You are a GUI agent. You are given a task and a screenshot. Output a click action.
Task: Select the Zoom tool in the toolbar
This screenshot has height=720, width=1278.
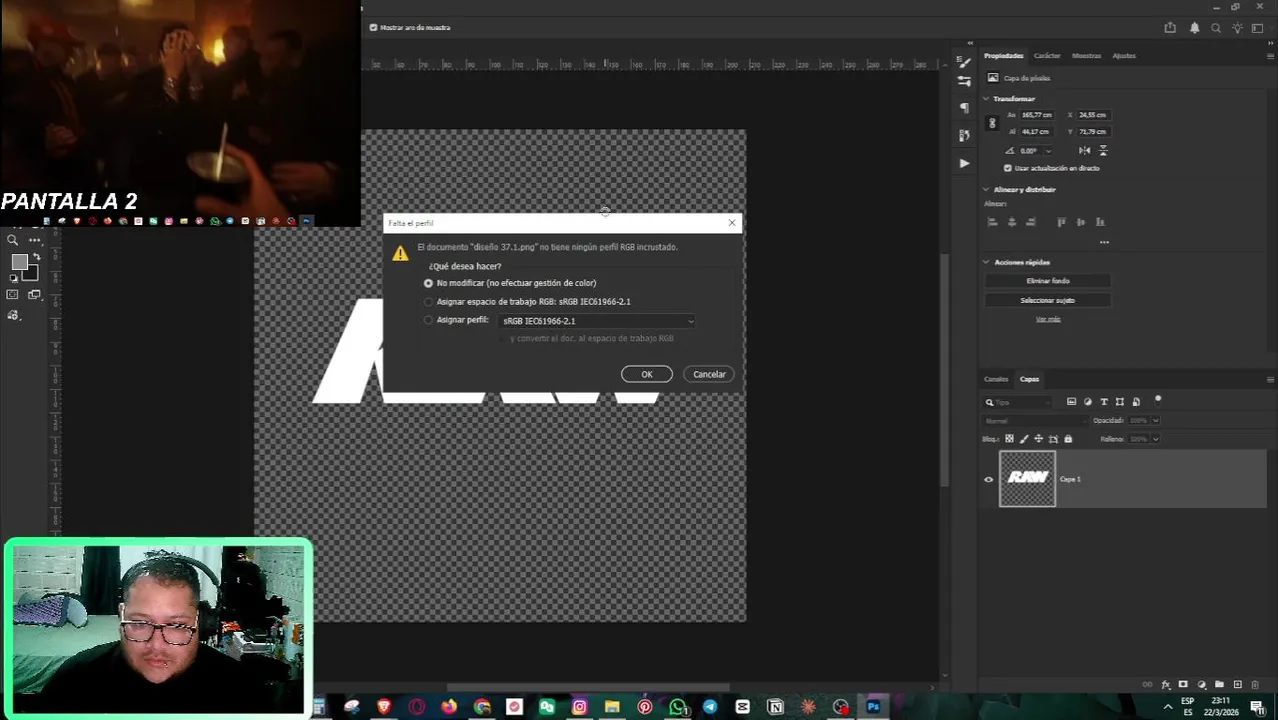pyautogui.click(x=13, y=240)
